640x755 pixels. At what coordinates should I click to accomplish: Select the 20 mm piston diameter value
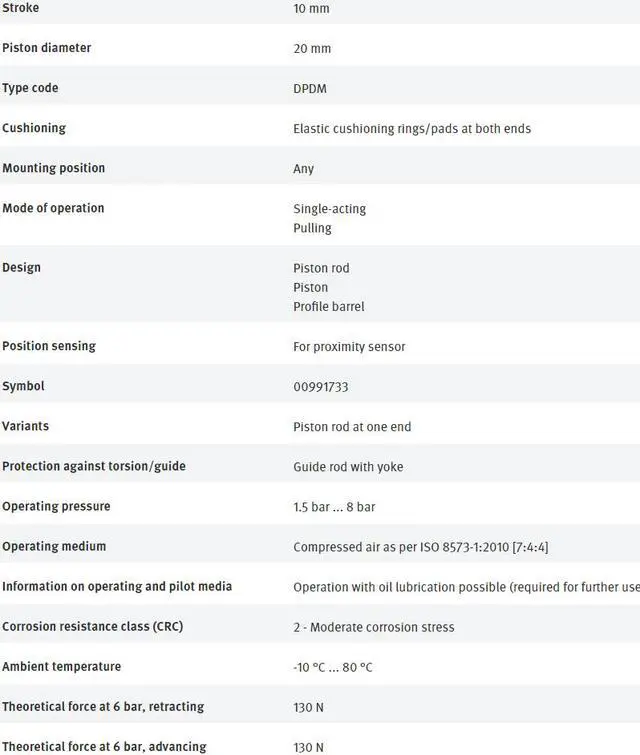click(x=312, y=49)
